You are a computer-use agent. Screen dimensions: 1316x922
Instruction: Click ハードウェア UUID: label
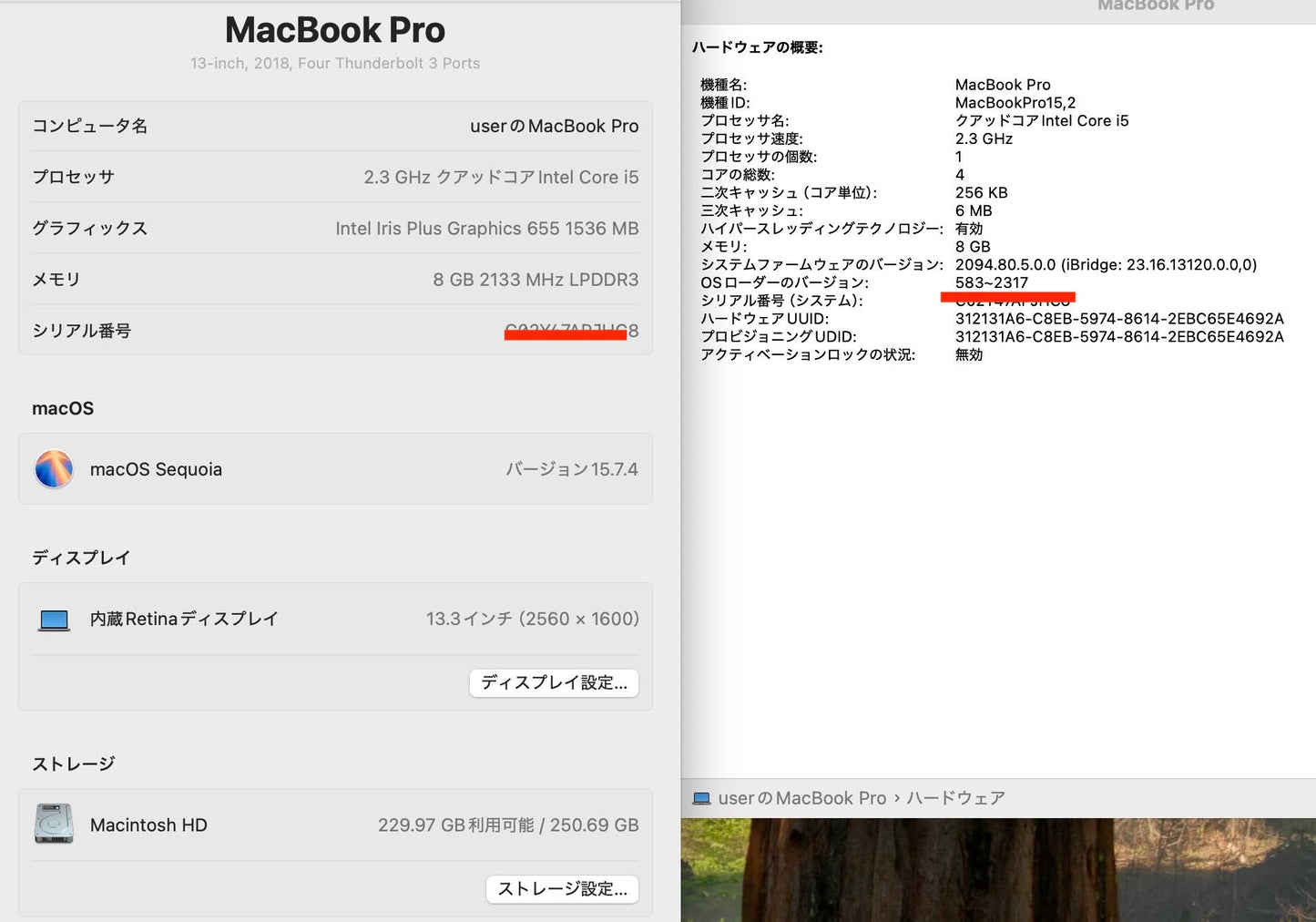click(764, 319)
